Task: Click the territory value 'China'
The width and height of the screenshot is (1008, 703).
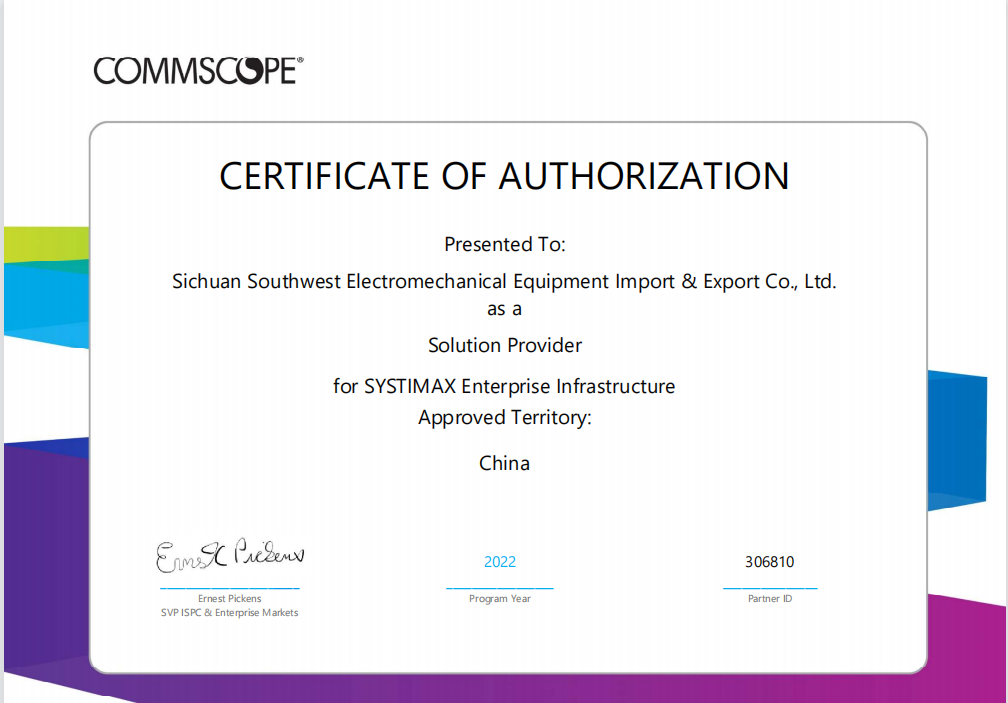Action: coord(504,463)
